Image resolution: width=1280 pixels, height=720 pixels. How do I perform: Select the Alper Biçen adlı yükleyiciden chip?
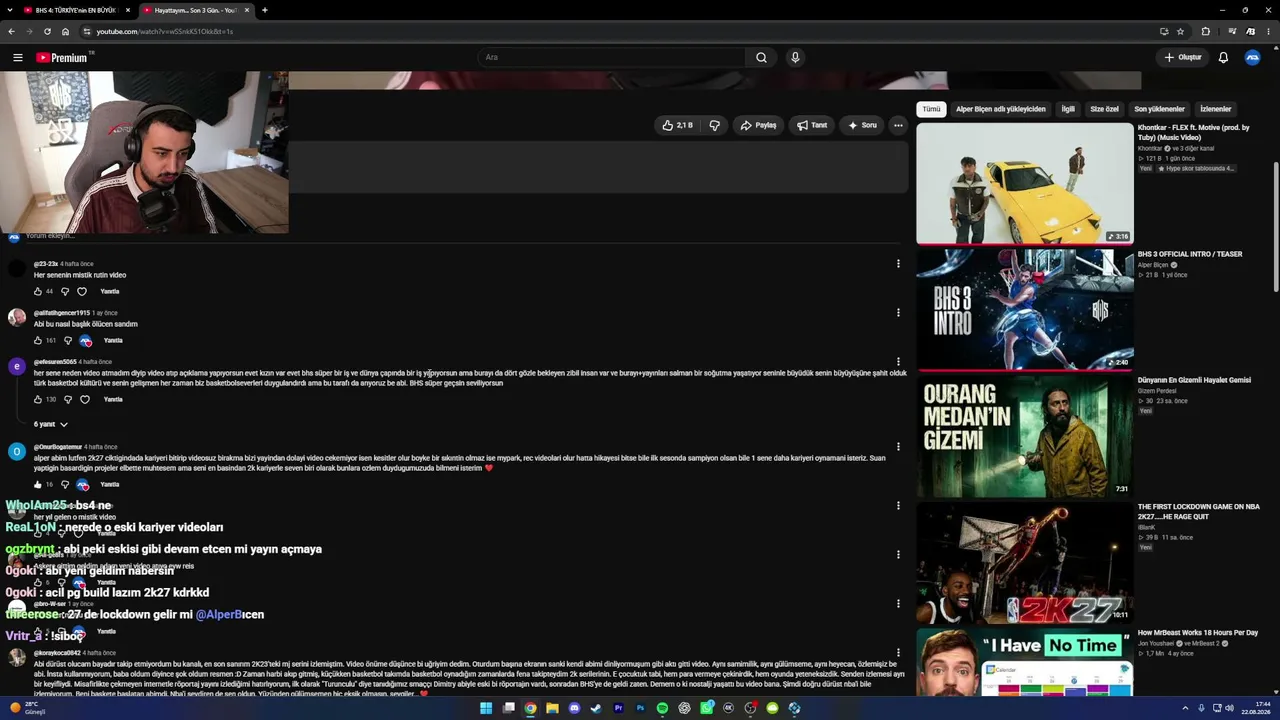click(x=1000, y=109)
